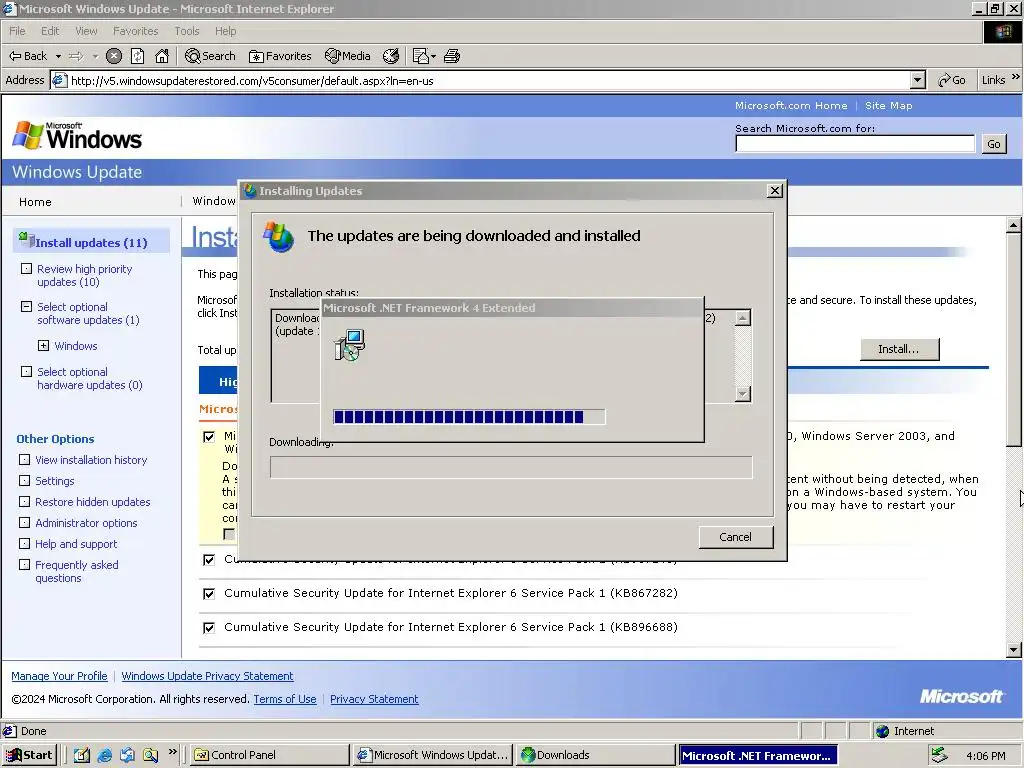Click the Outlook Express Quick Launch icon
Screen dimensions: 1024x768
pyautogui.click(x=127, y=755)
